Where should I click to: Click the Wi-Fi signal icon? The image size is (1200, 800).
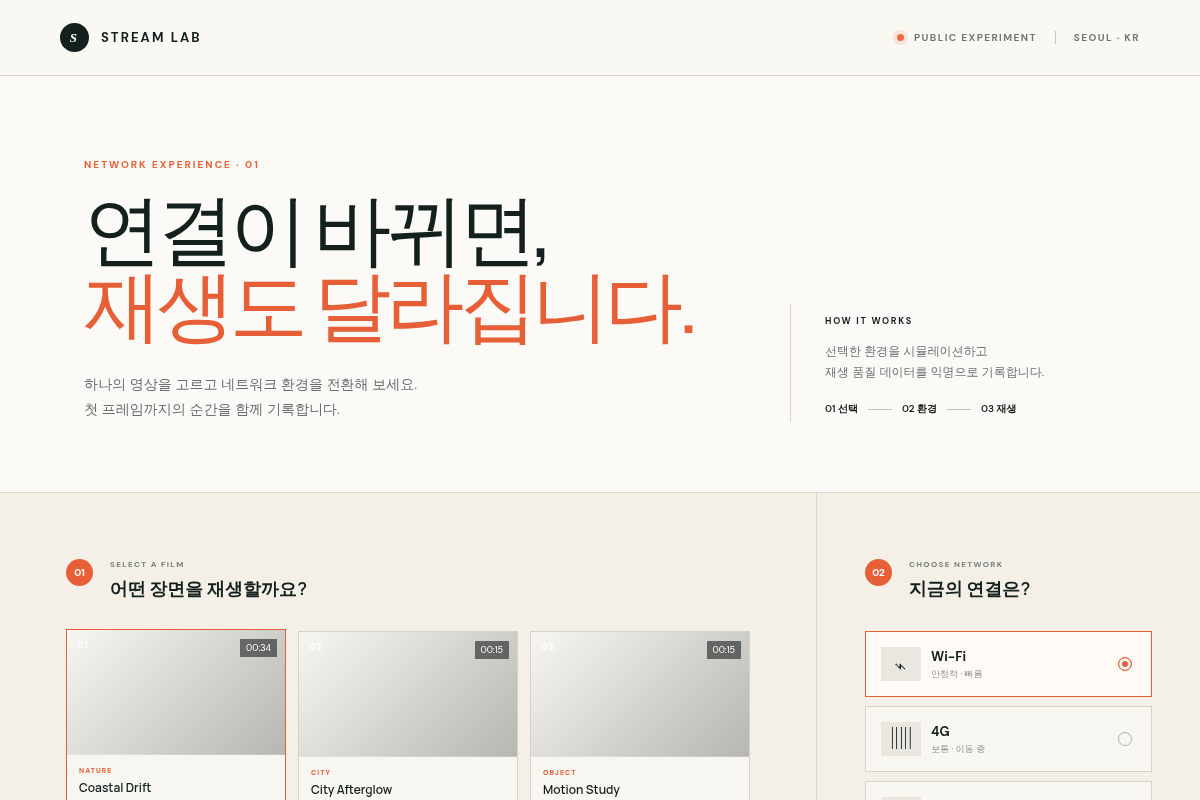tap(901, 664)
